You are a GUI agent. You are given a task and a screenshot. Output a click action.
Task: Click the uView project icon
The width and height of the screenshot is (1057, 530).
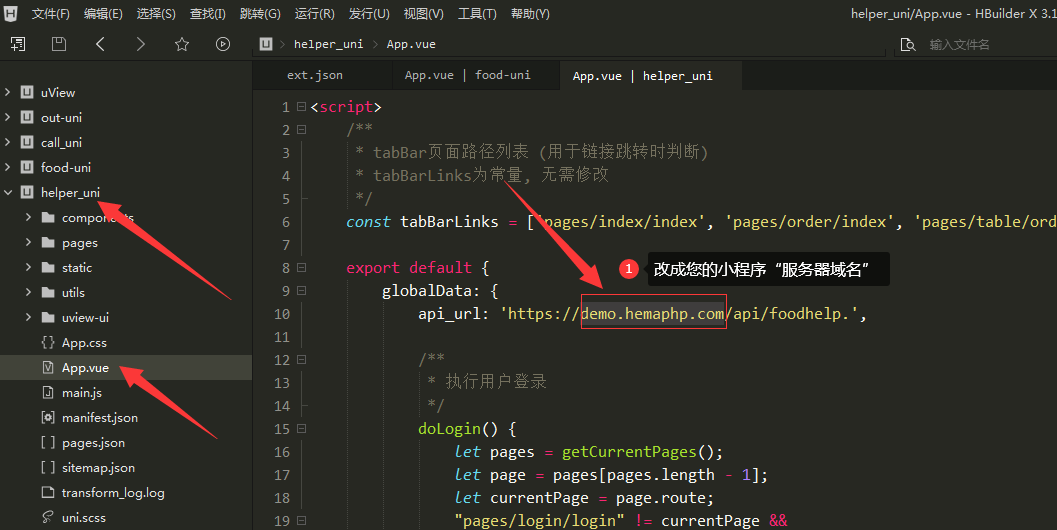click(27, 92)
